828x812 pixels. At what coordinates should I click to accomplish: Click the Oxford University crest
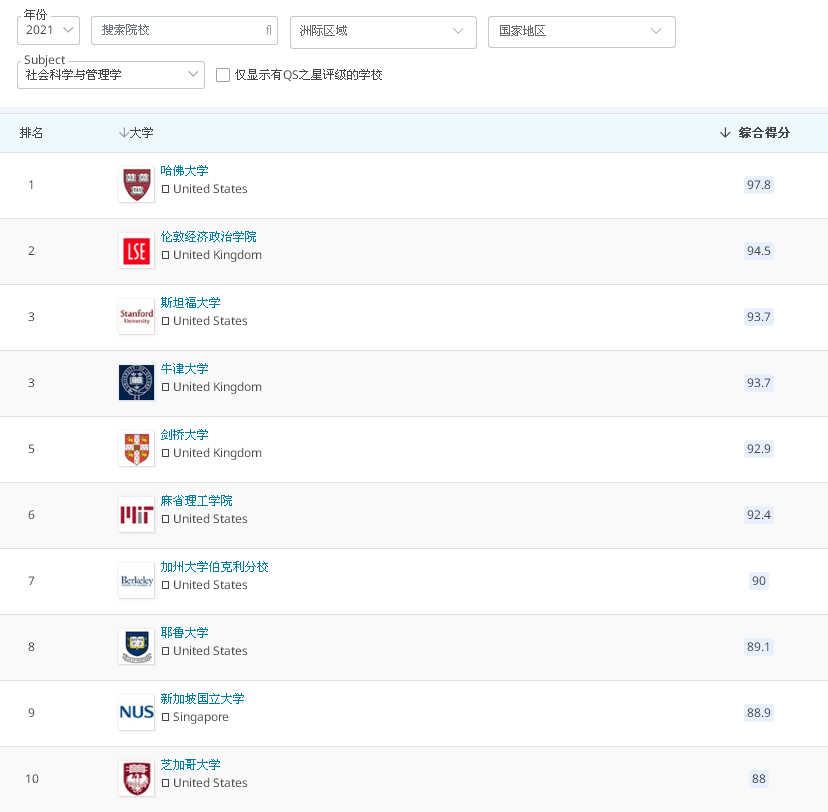click(136, 383)
